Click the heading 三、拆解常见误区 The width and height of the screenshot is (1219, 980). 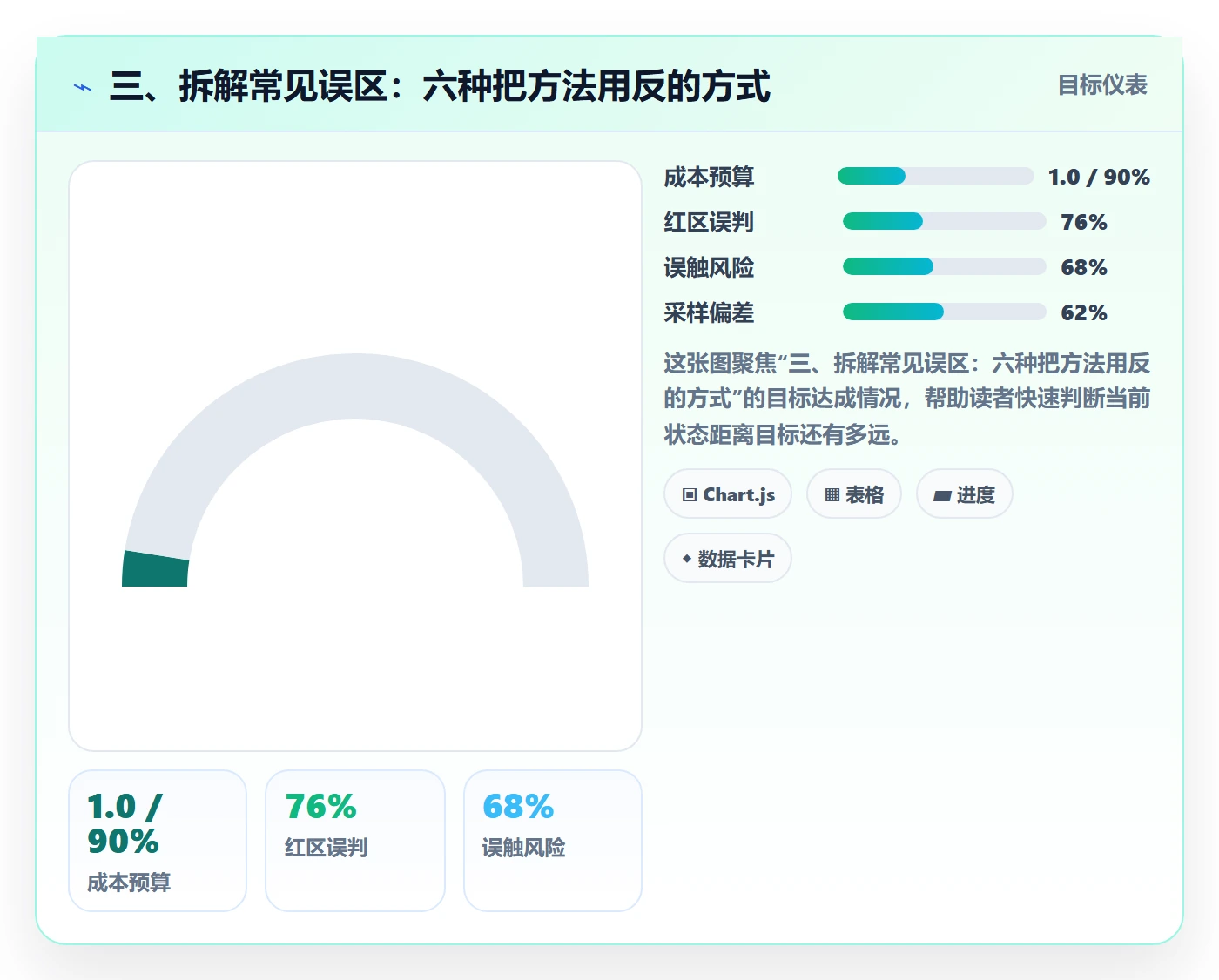point(248,87)
